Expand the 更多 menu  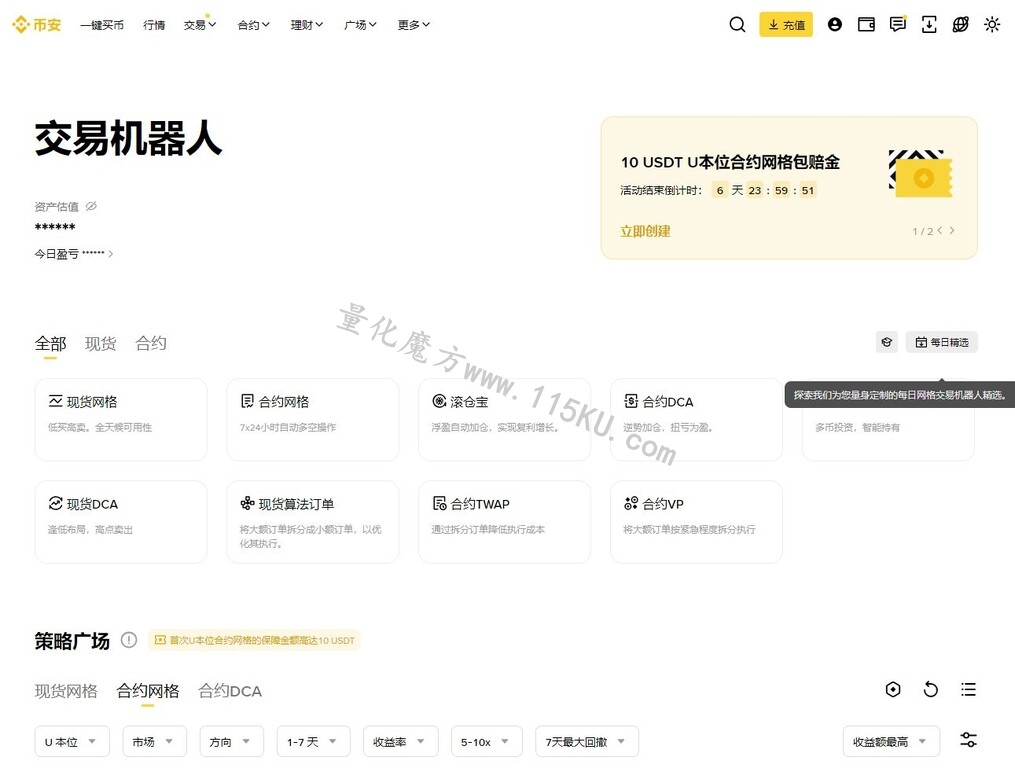(x=414, y=25)
